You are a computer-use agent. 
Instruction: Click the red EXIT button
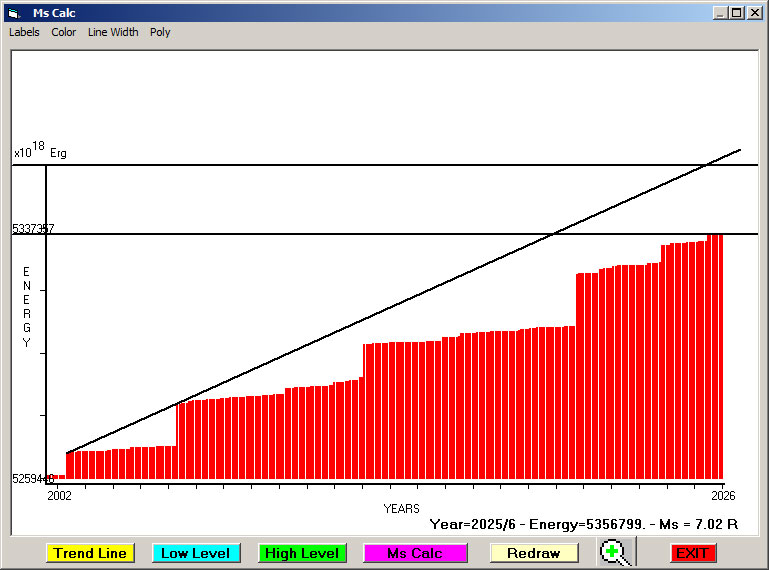coord(692,553)
